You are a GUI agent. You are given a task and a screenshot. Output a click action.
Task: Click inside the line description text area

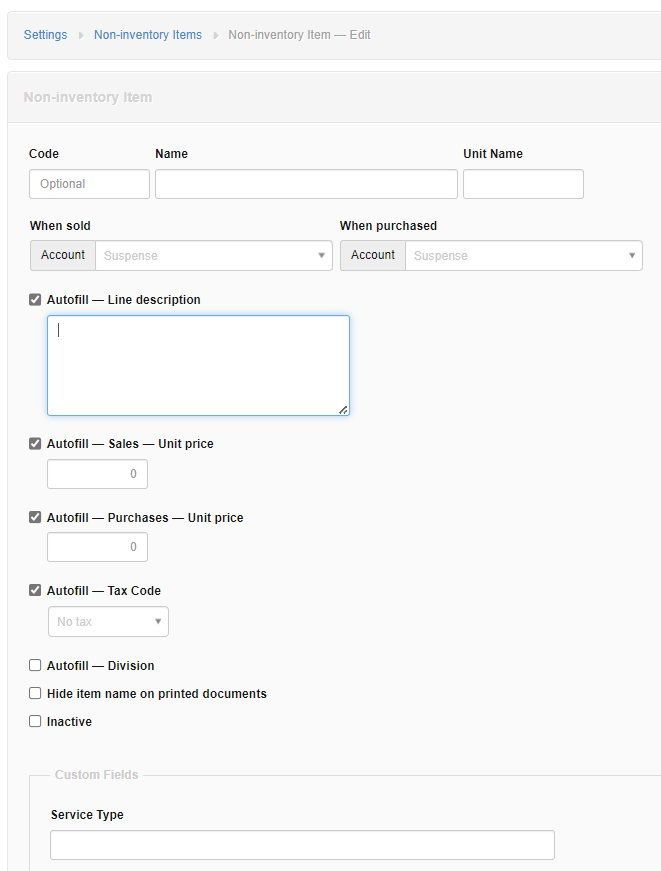pos(197,364)
